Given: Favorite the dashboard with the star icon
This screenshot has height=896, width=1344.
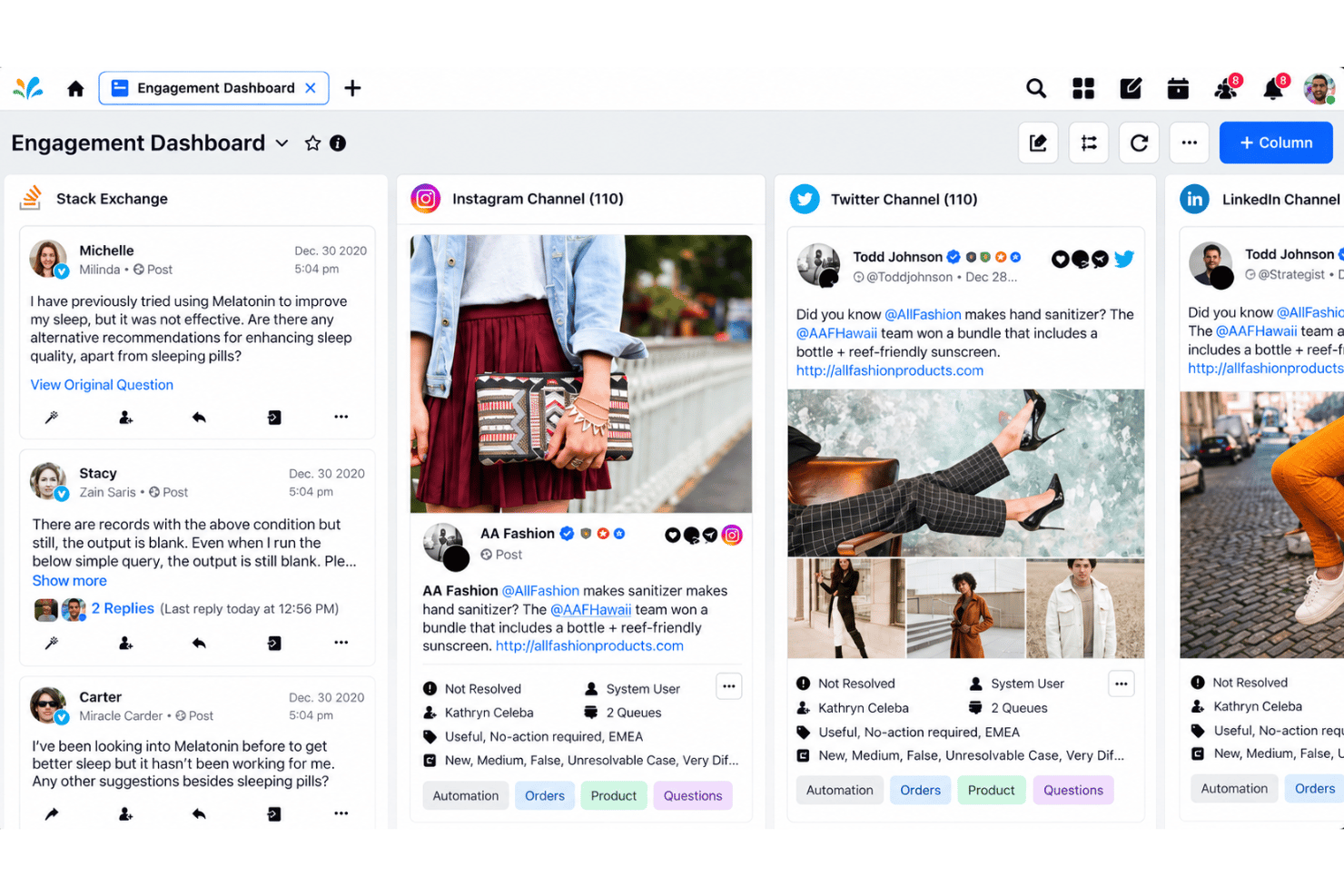Looking at the screenshot, I should (312, 143).
